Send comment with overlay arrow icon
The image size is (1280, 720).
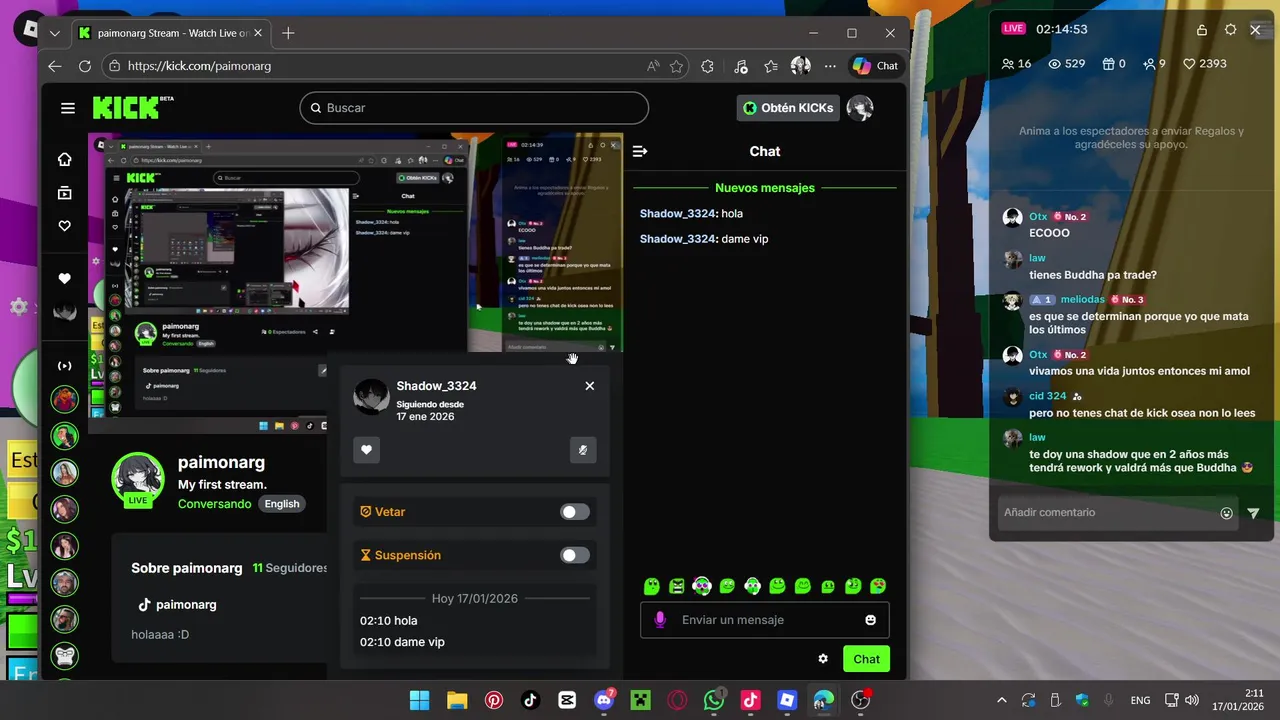(1253, 513)
